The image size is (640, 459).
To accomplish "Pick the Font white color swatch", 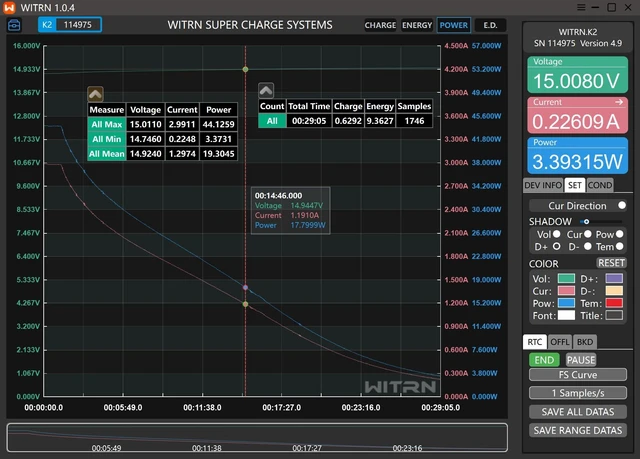I will [566, 315].
